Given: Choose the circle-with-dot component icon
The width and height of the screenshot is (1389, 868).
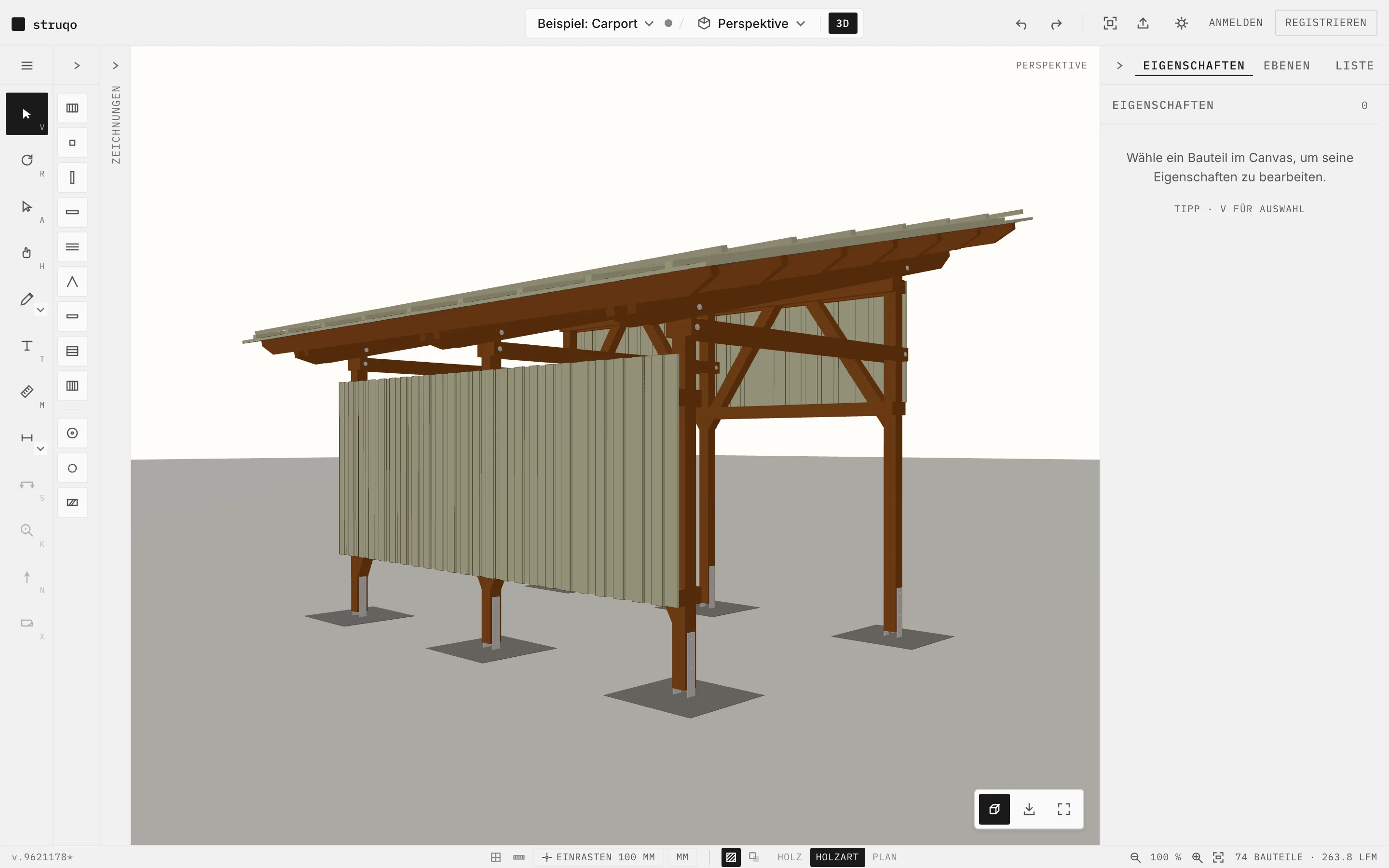Looking at the screenshot, I should [72, 434].
